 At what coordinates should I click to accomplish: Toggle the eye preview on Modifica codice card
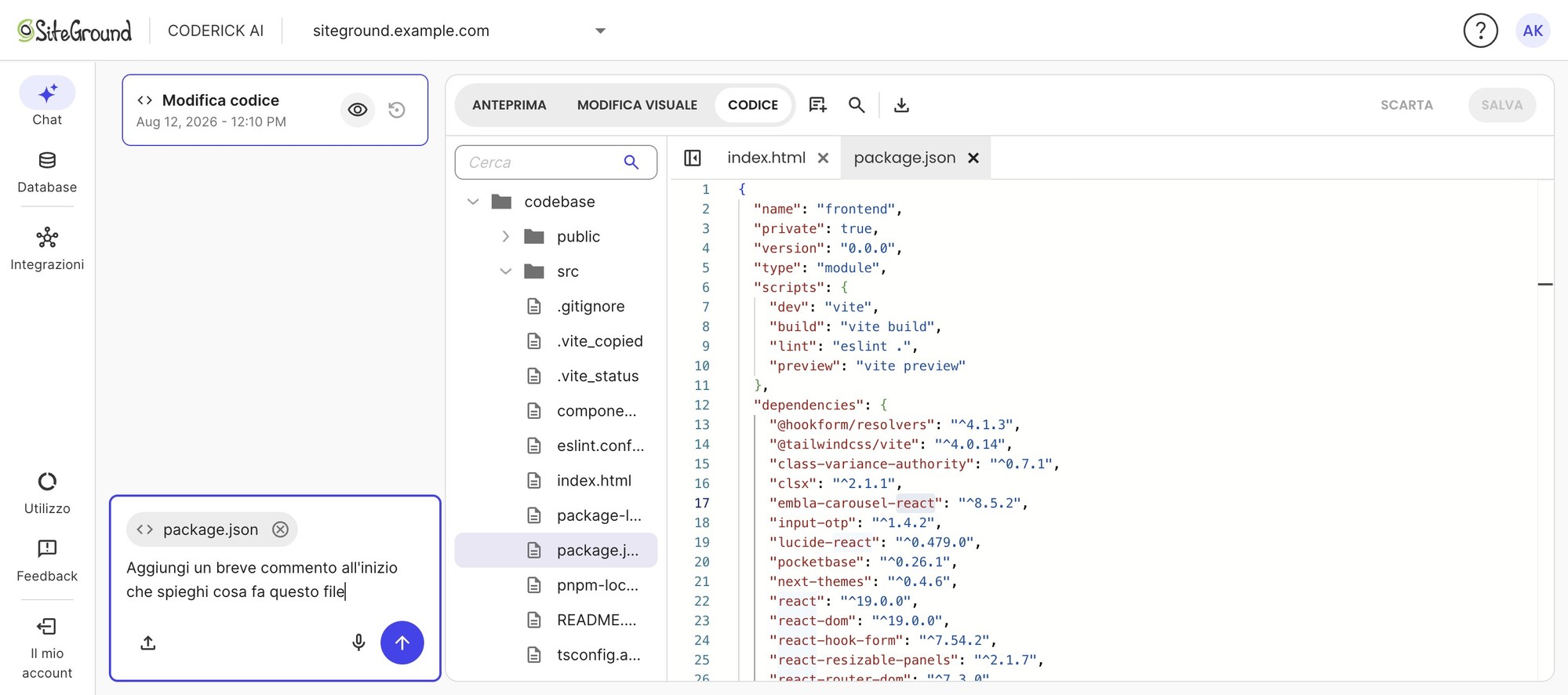click(x=357, y=110)
